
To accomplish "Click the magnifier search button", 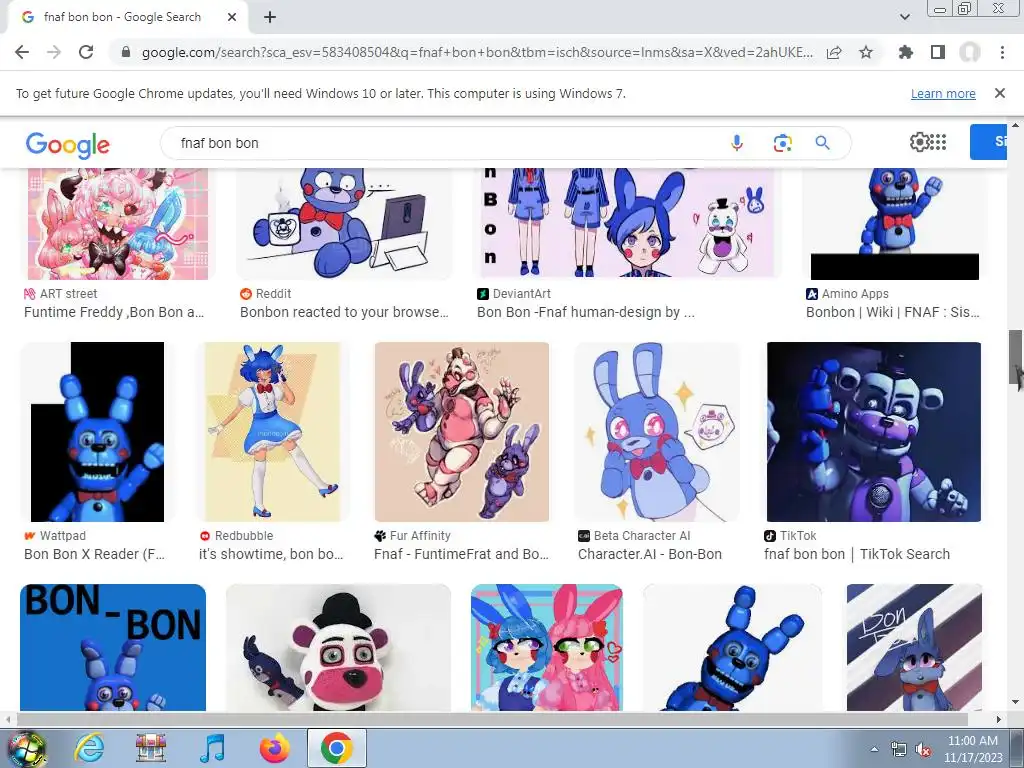I will 822,142.
